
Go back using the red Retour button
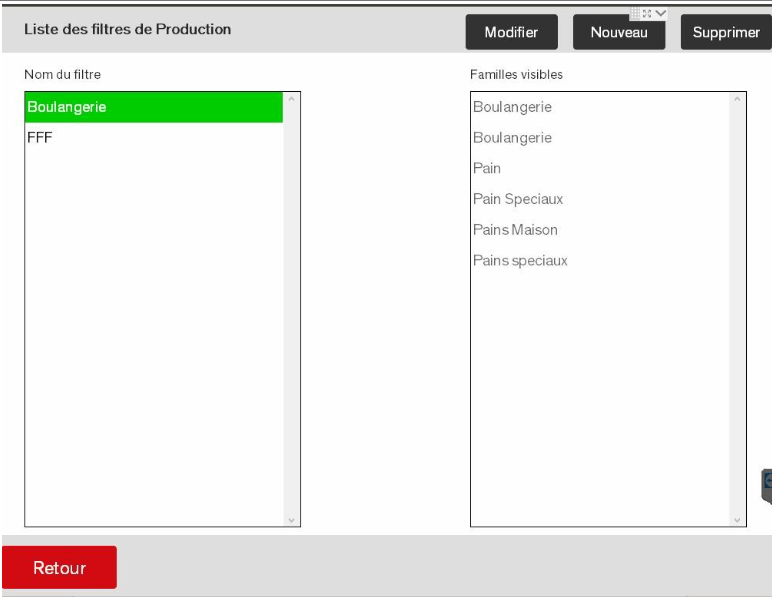(60, 568)
